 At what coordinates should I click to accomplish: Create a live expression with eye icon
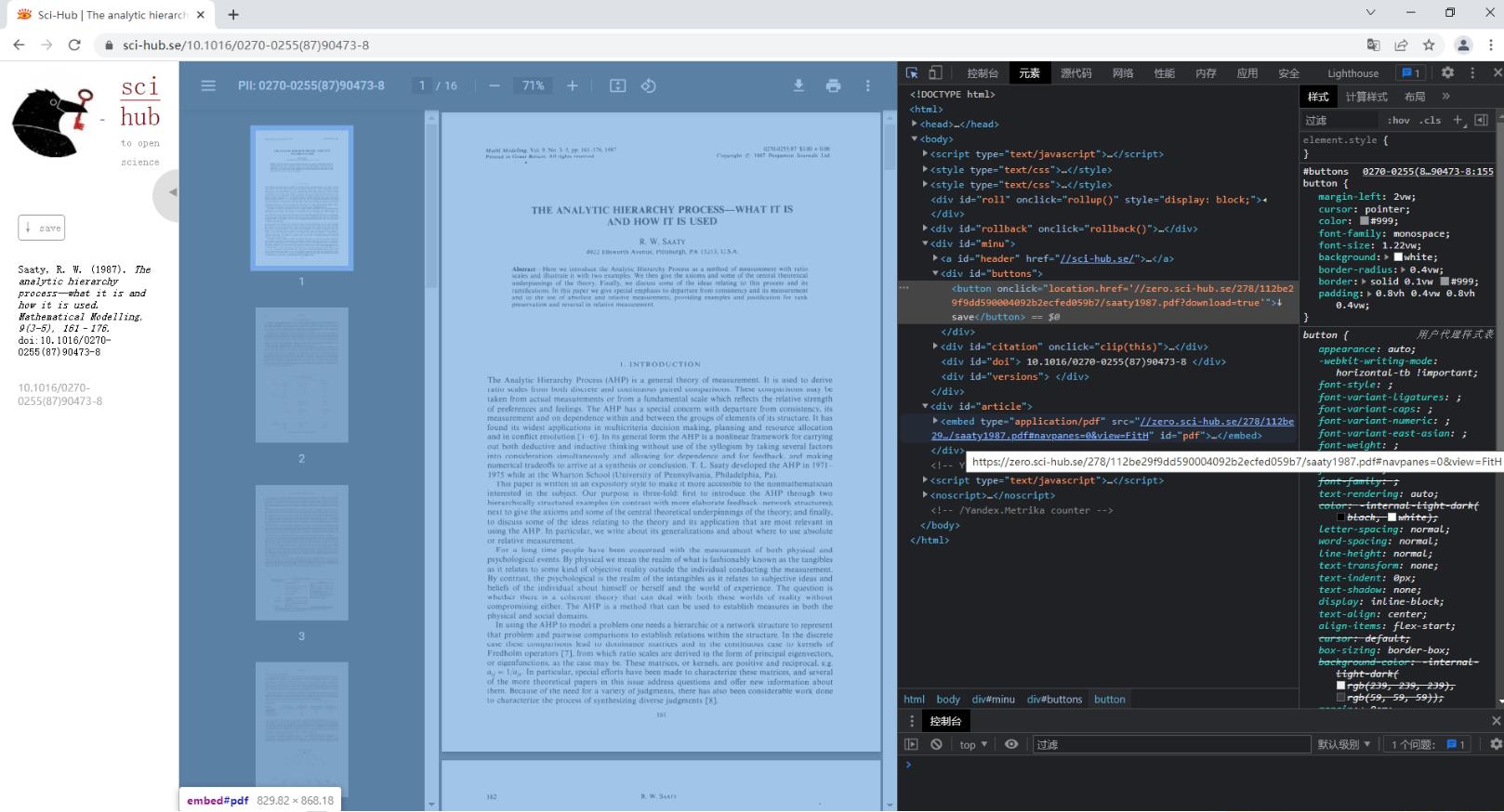coord(1011,744)
